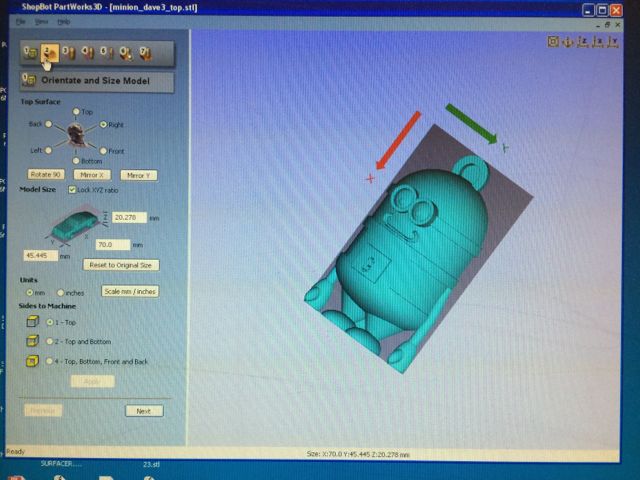Click the cube icon beside the 4-sides option
This screenshot has height=480, width=640.
33,361
